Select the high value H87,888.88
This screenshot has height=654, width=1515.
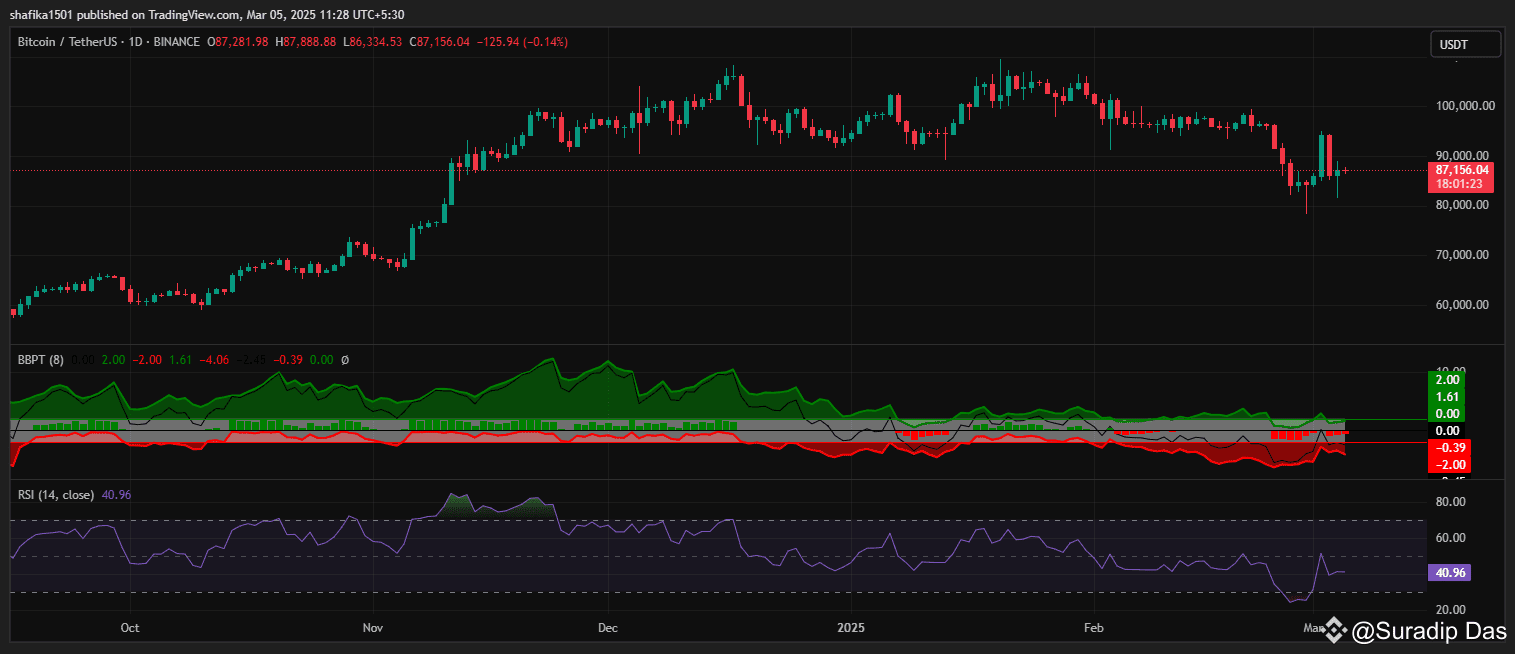[x=306, y=42]
